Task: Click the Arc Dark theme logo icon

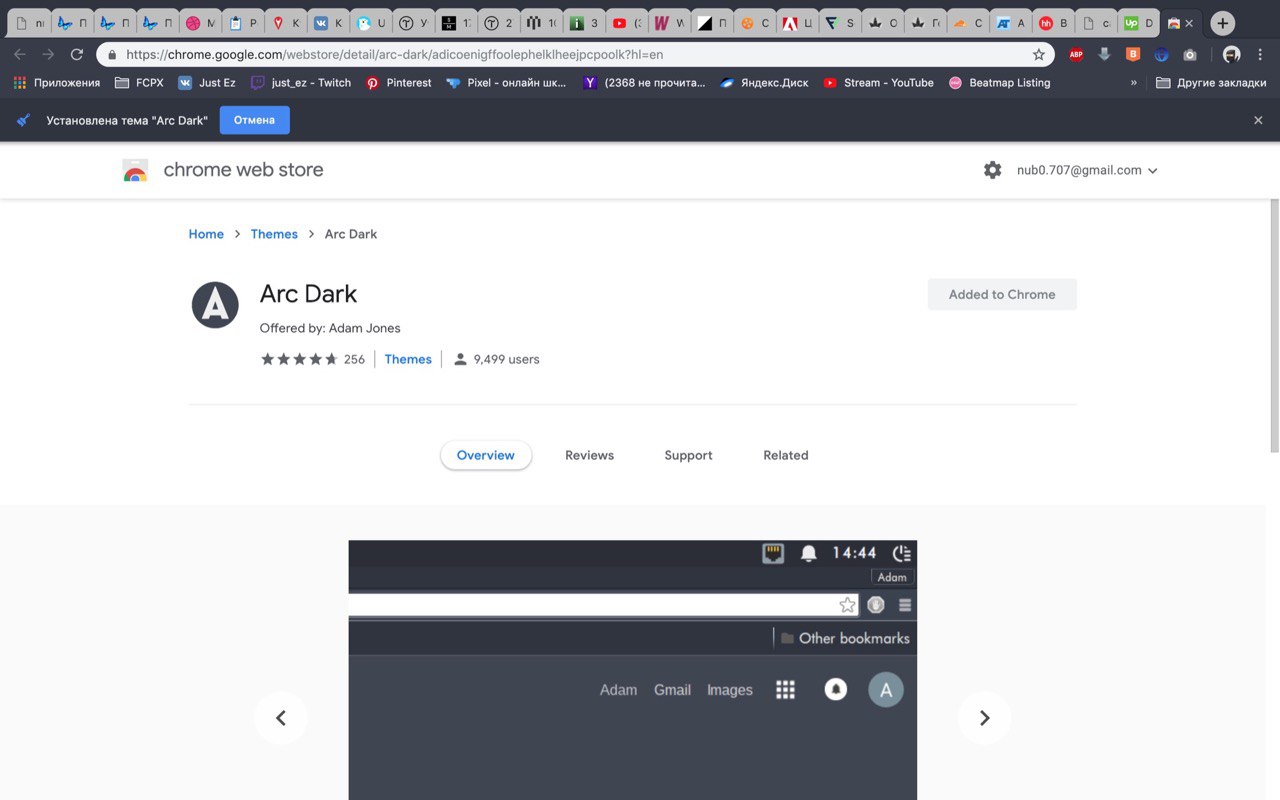Action: pyautogui.click(x=215, y=305)
